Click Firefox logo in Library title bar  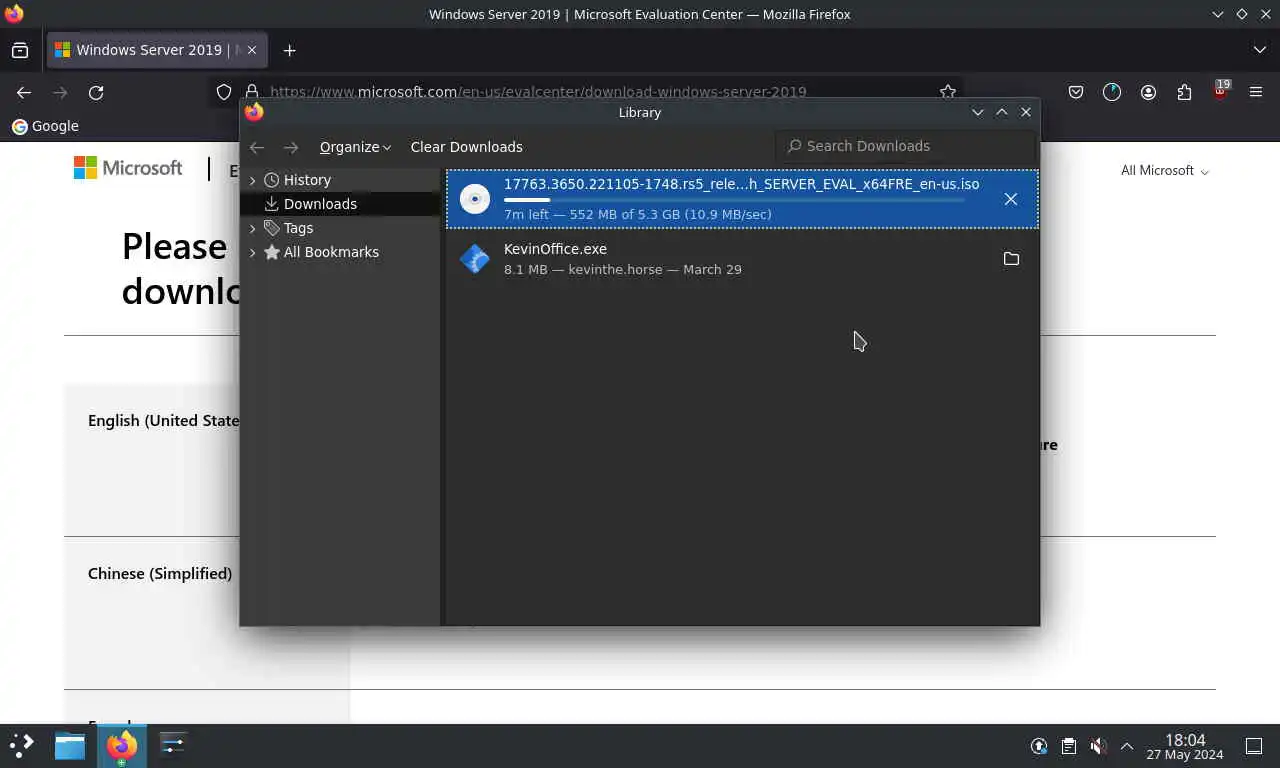pos(254,112)
